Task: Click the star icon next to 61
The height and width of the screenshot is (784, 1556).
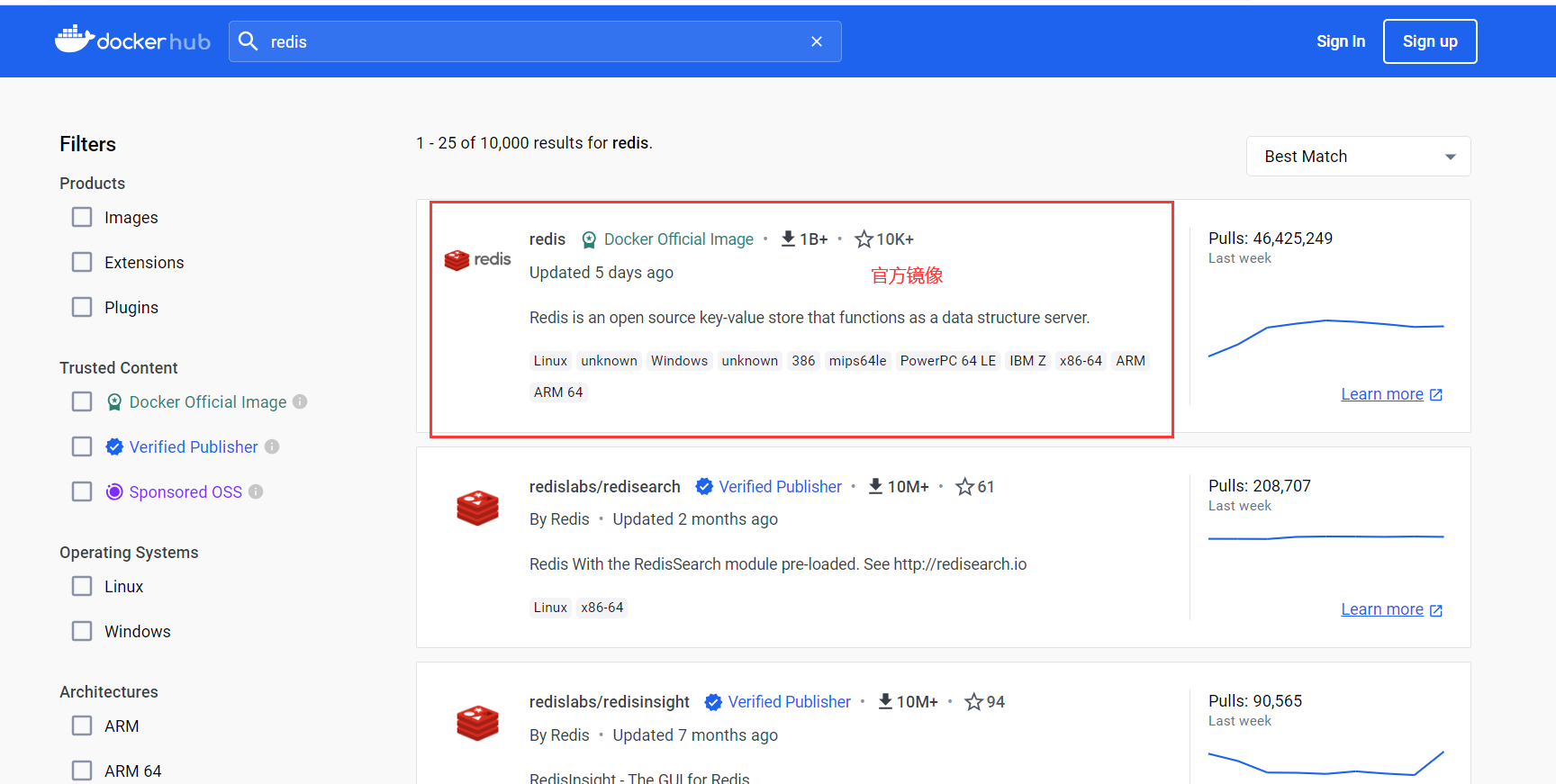Action: [x=964, y=487]
